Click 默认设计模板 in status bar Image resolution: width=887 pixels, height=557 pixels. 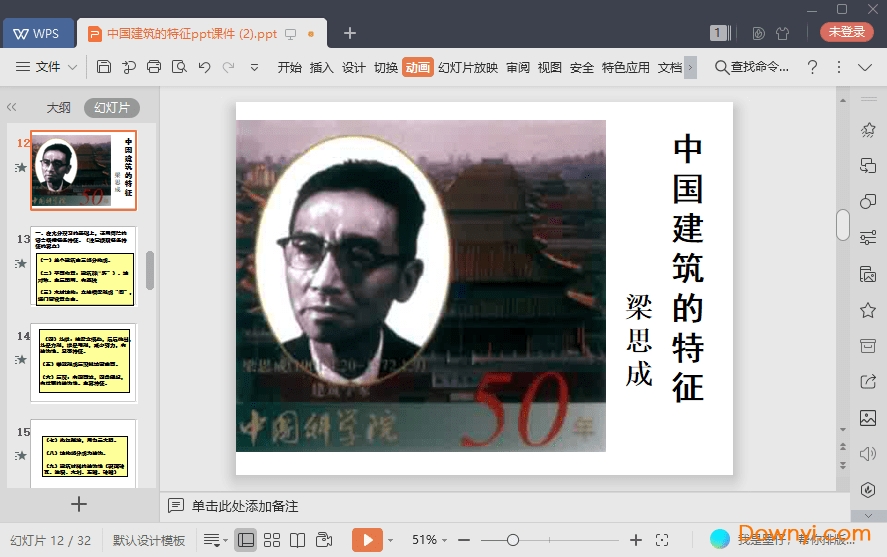click(149, 540)
